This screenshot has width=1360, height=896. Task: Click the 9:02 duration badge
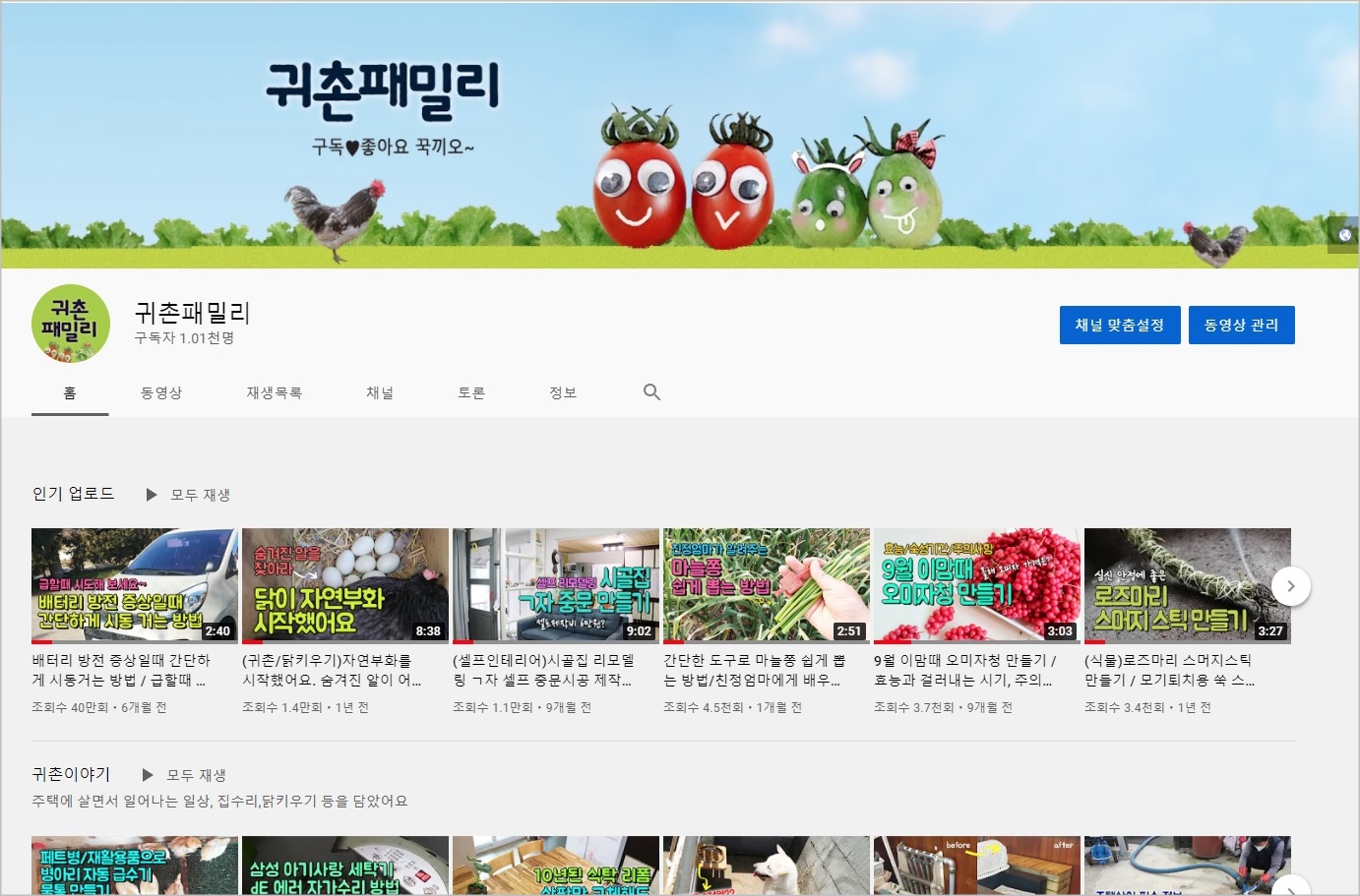[x=639, y=631]
